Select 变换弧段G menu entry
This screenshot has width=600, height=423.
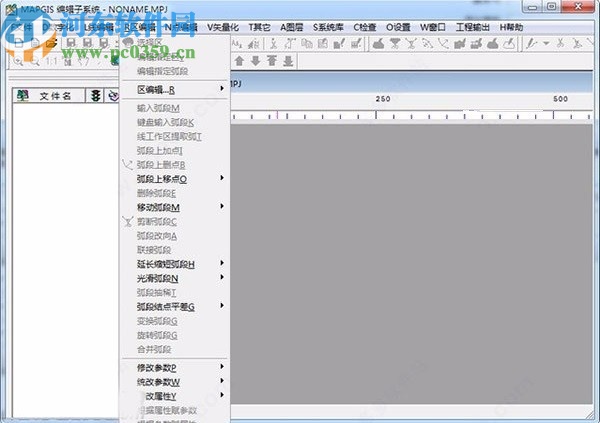pyautogui.click(x=157, y=321)
